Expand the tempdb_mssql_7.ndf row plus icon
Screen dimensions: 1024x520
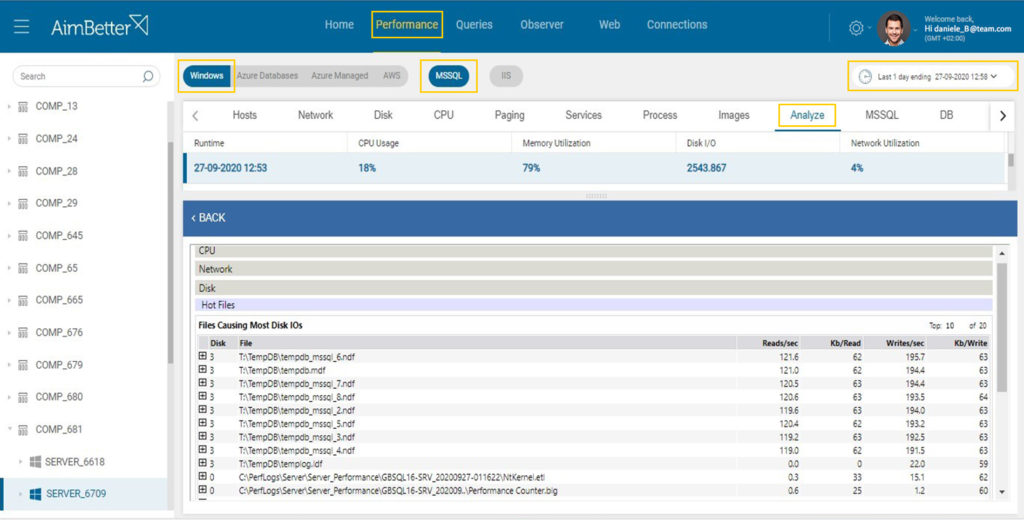pyautogui.click(x=202, y=383)
